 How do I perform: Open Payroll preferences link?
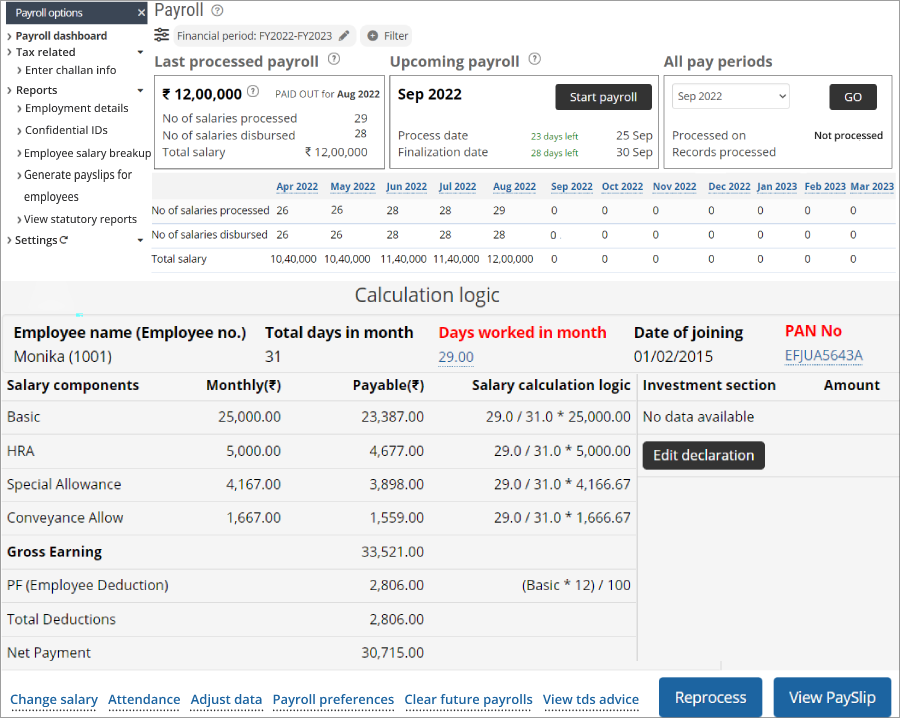(333, 700)
